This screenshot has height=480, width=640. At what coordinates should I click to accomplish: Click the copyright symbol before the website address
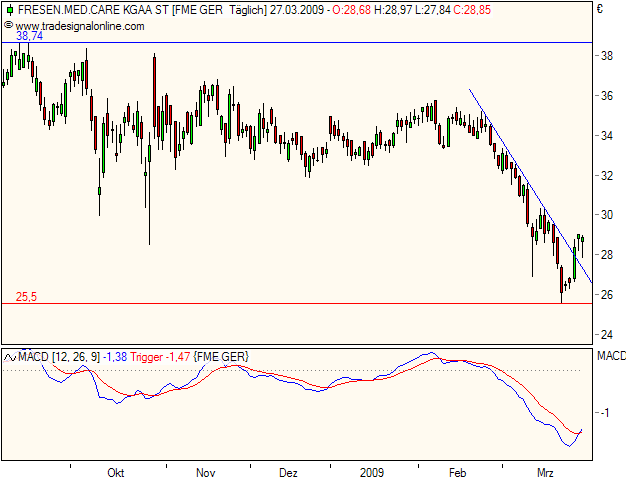pos(10,24)
